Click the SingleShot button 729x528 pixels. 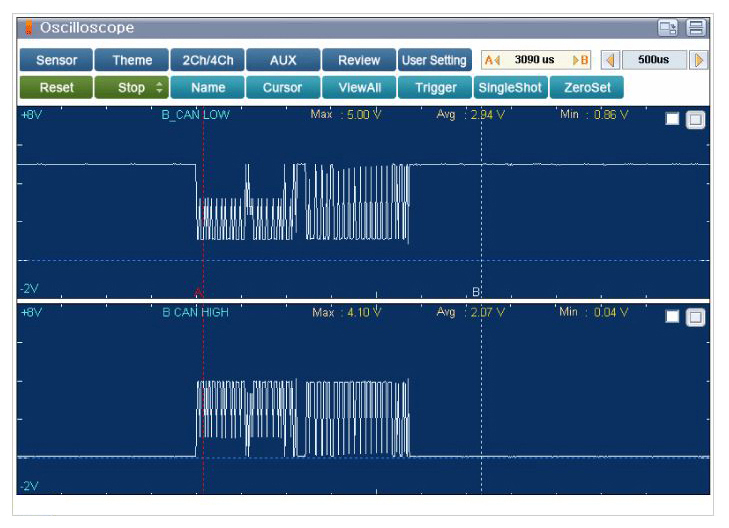(x=510, y=88)
